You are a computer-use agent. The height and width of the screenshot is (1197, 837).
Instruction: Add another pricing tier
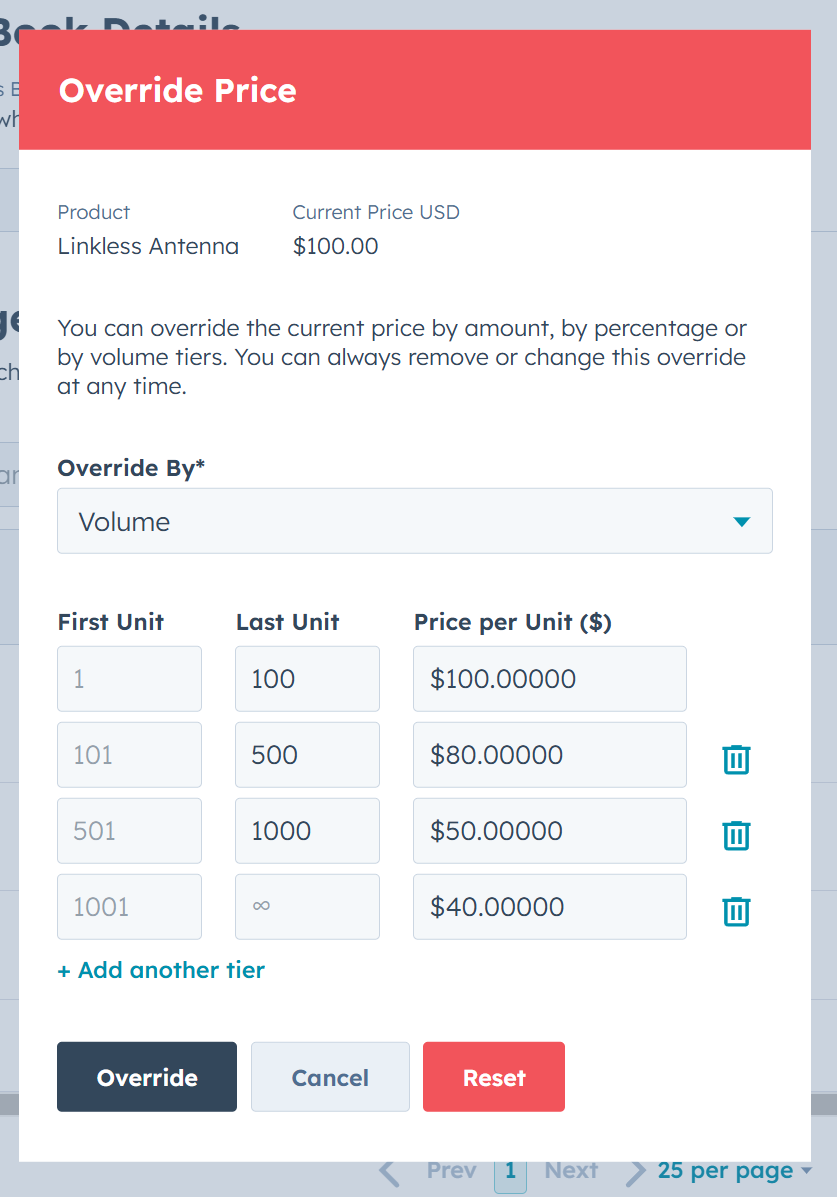point(161,969)
